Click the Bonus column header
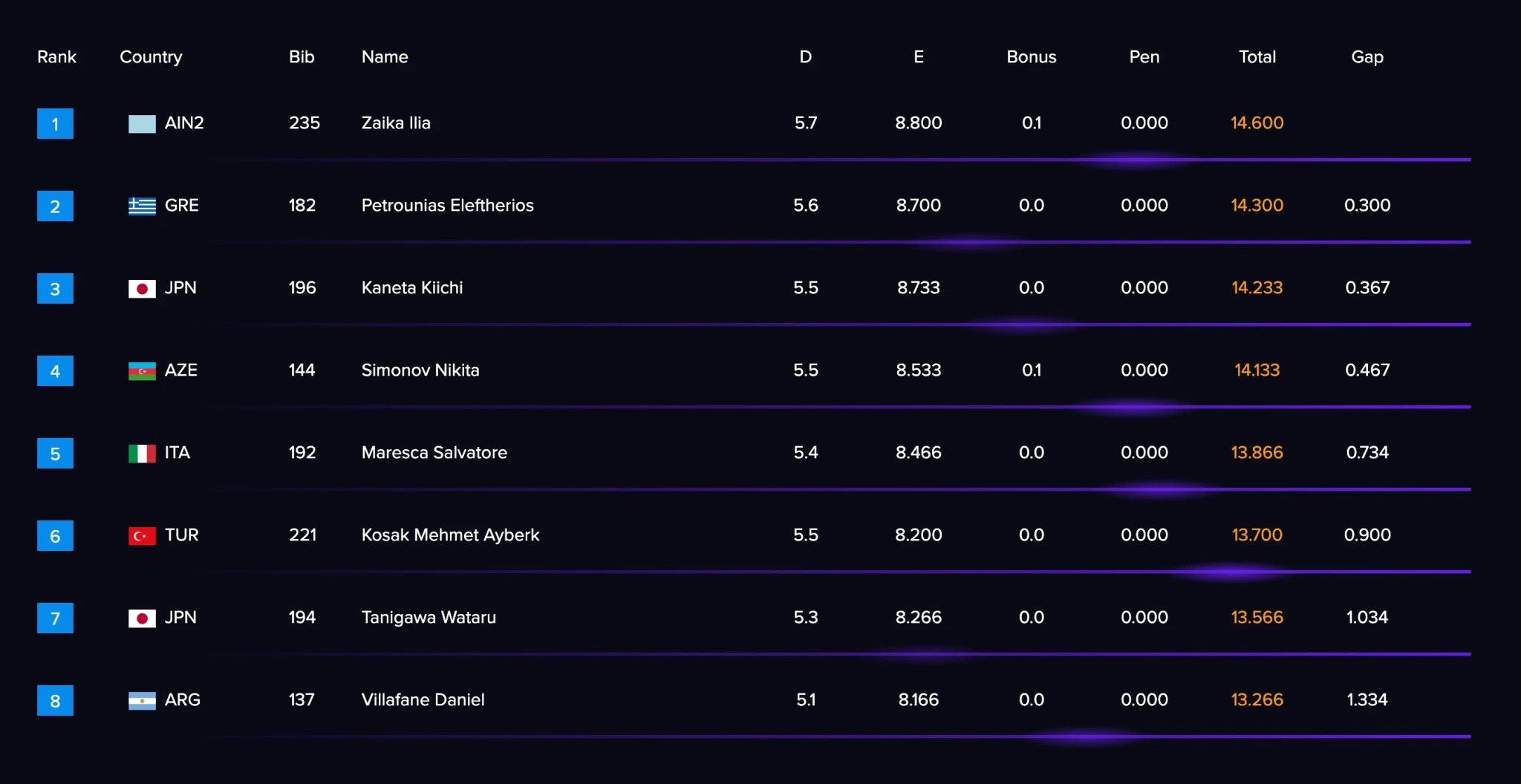Image resolution: width=1521 pixels, height=784 pixels. coord(1031,57)
